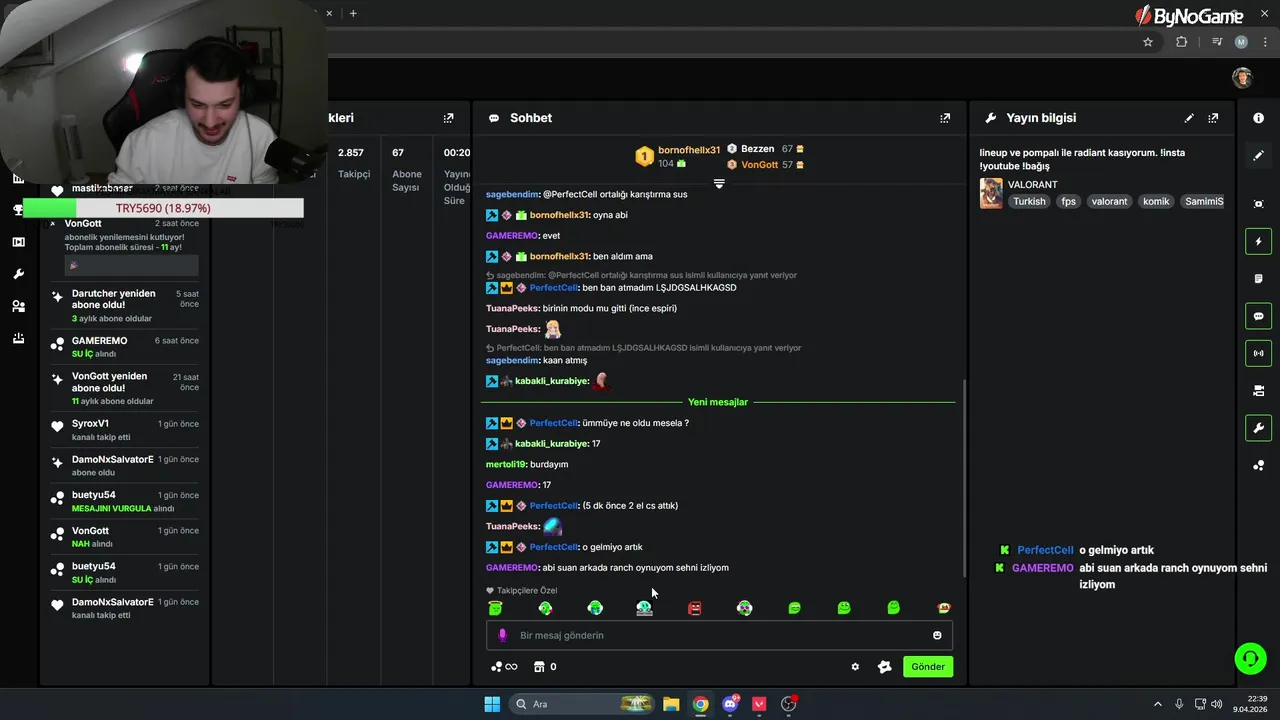Open the user mertoli19 in chat
The image size is (1280, 720).
click(505, 464)
